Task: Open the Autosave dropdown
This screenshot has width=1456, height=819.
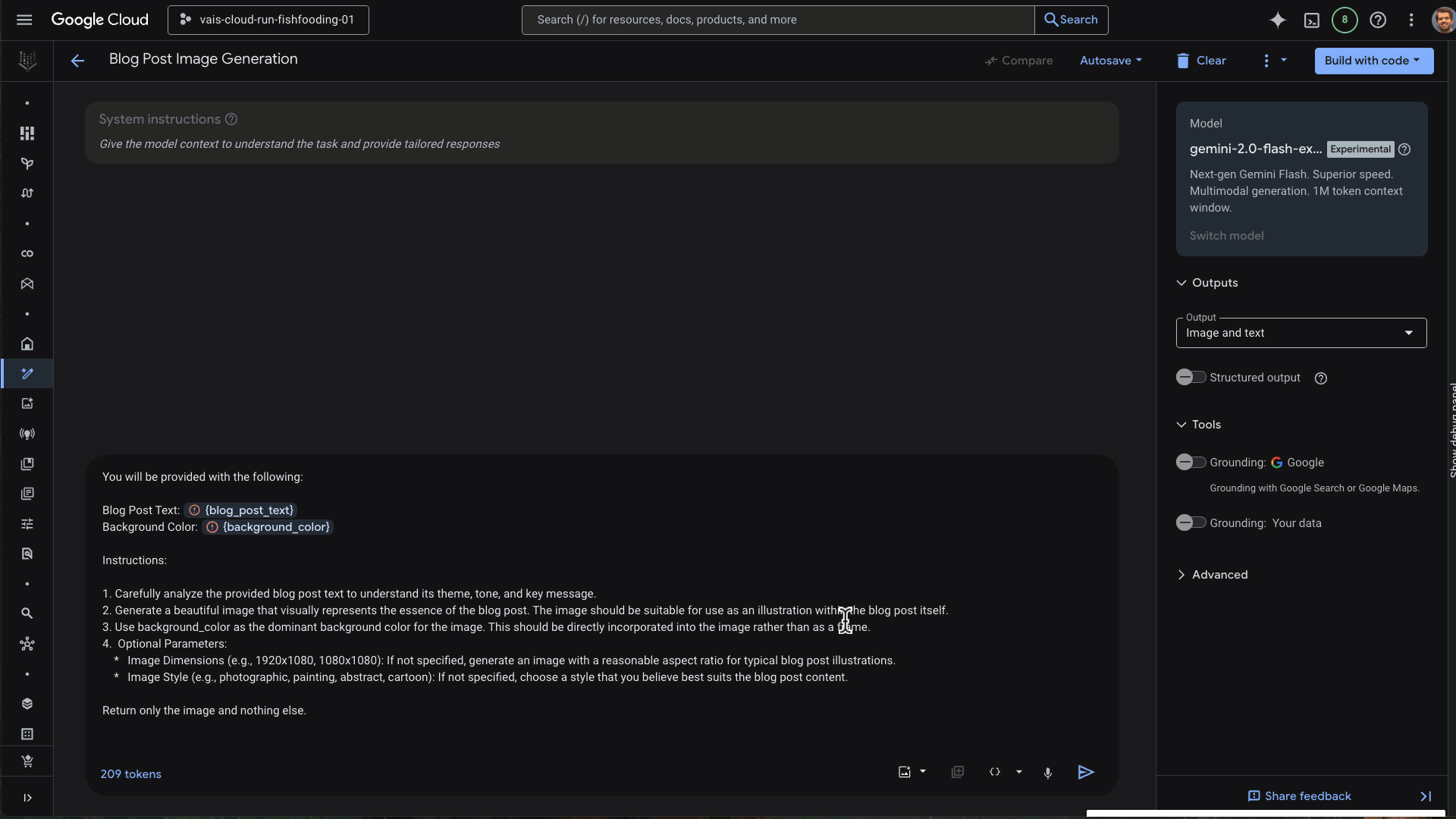Action: point(1110,61)
